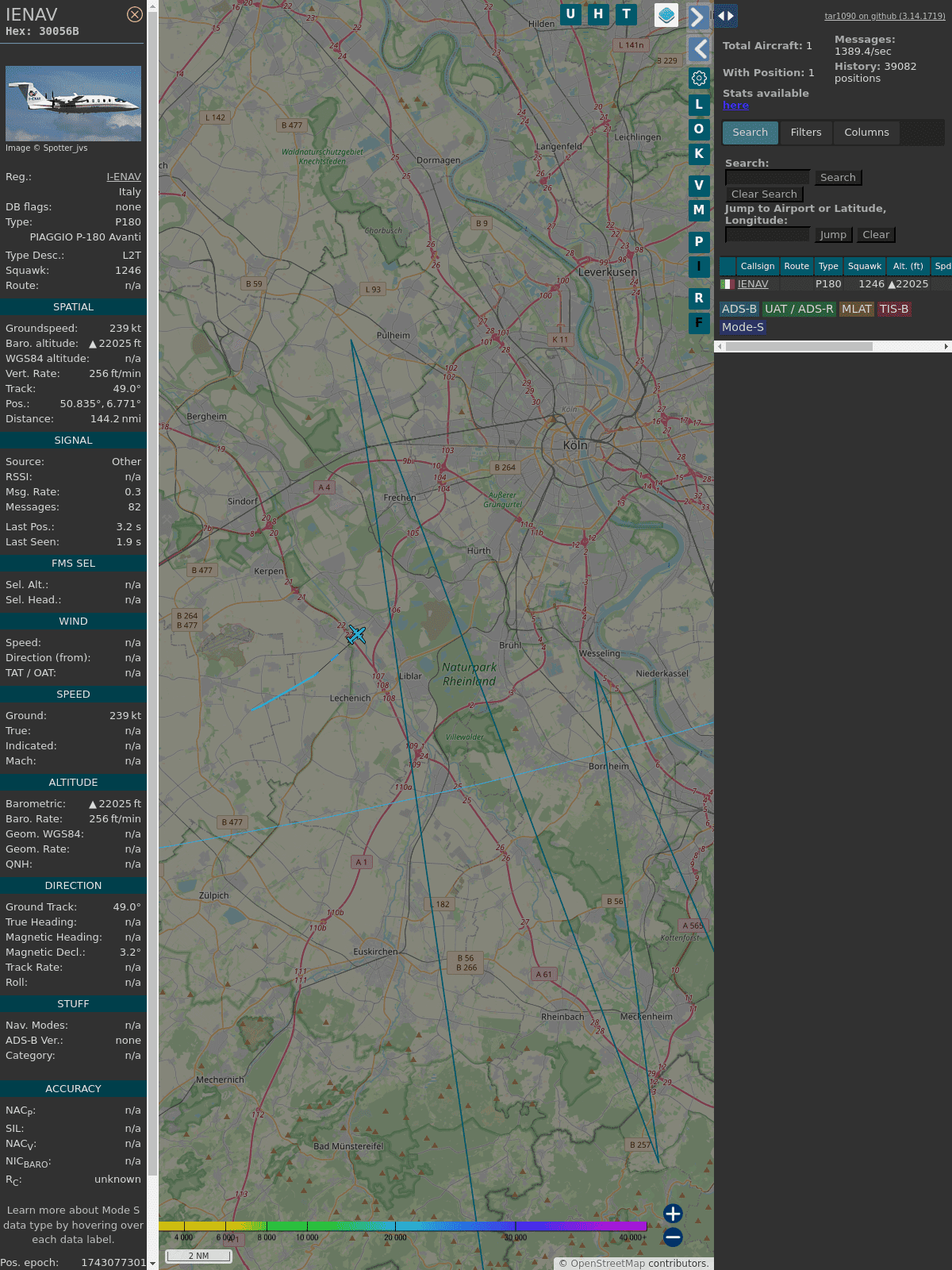Sort table by Callsign column
The image size is (952, 1270).
[x=758, y=267]
